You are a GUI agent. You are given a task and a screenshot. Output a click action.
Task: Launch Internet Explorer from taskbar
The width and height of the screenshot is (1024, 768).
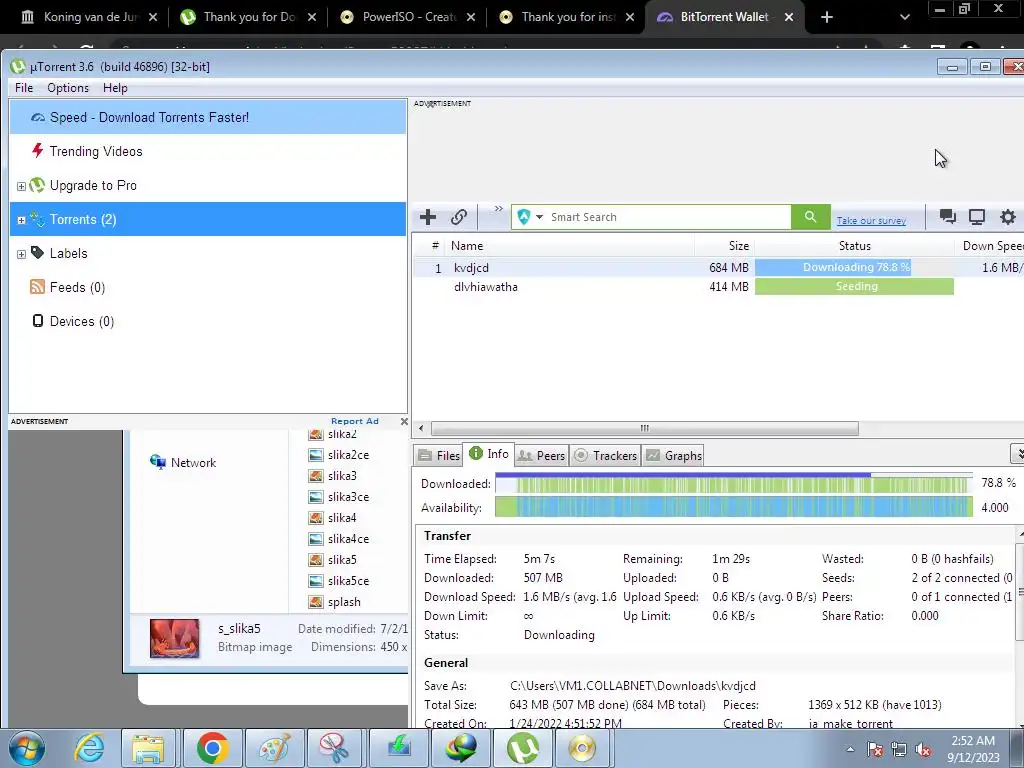click(x=89, y=748)
